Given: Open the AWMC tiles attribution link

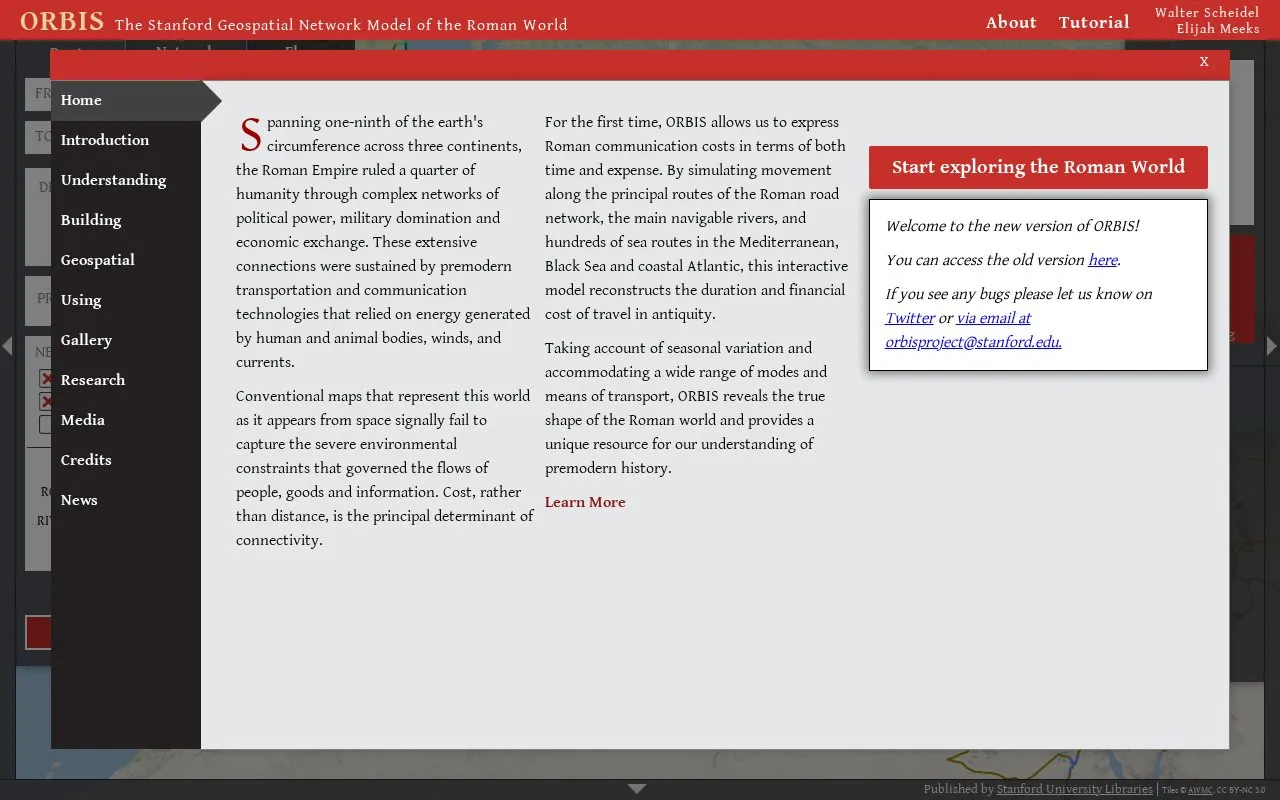Looking at the screenshot, I should (x=1200, y=790).
